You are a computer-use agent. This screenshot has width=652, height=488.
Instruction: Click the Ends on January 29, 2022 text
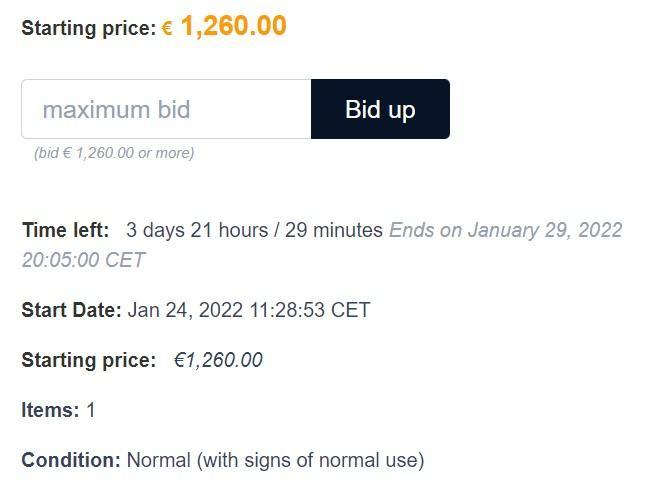506,230
